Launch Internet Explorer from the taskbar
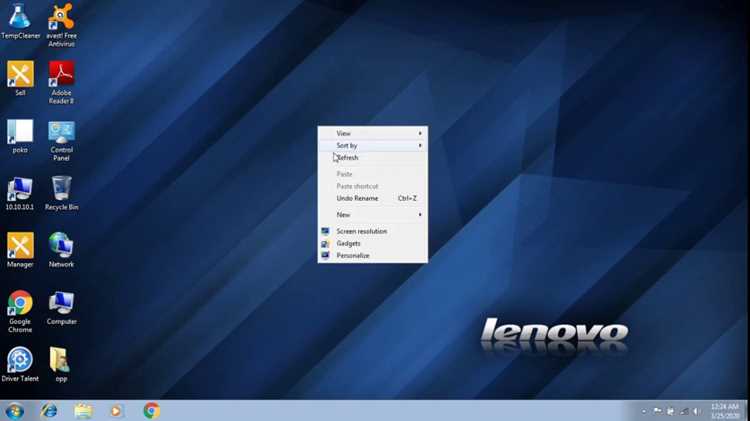The width and height of the screenshot is (750, 421). [48, 411]
